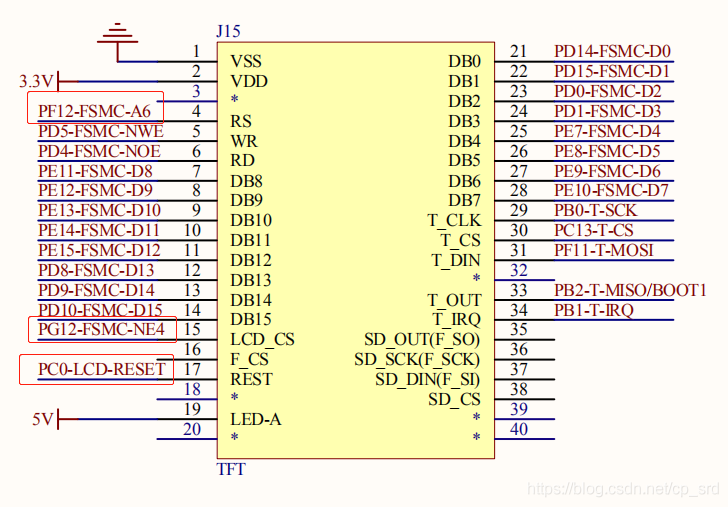Click the J15 component designator
Viewport: 728px width, 507px height.
pyautogui.click(x=228, y=31)
